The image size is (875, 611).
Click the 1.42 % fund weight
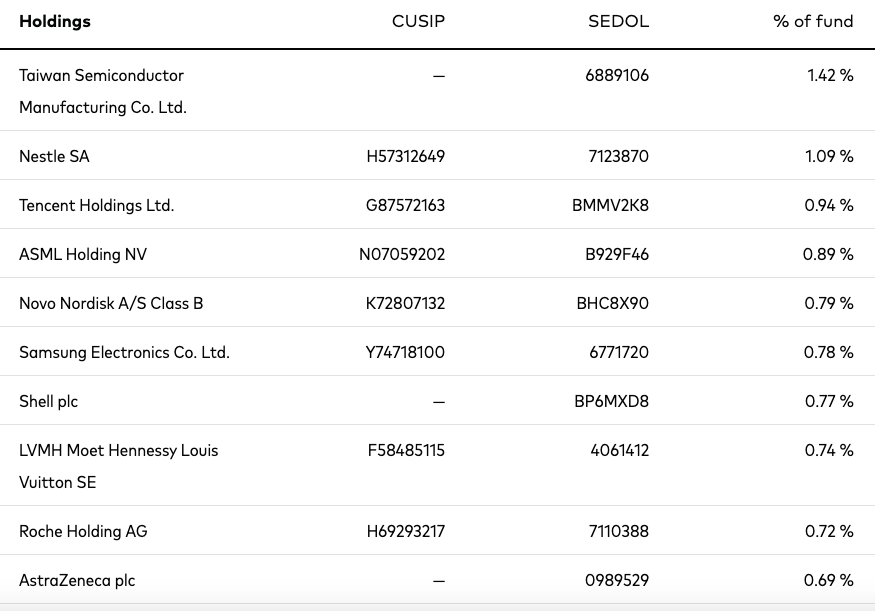(830, 75)
